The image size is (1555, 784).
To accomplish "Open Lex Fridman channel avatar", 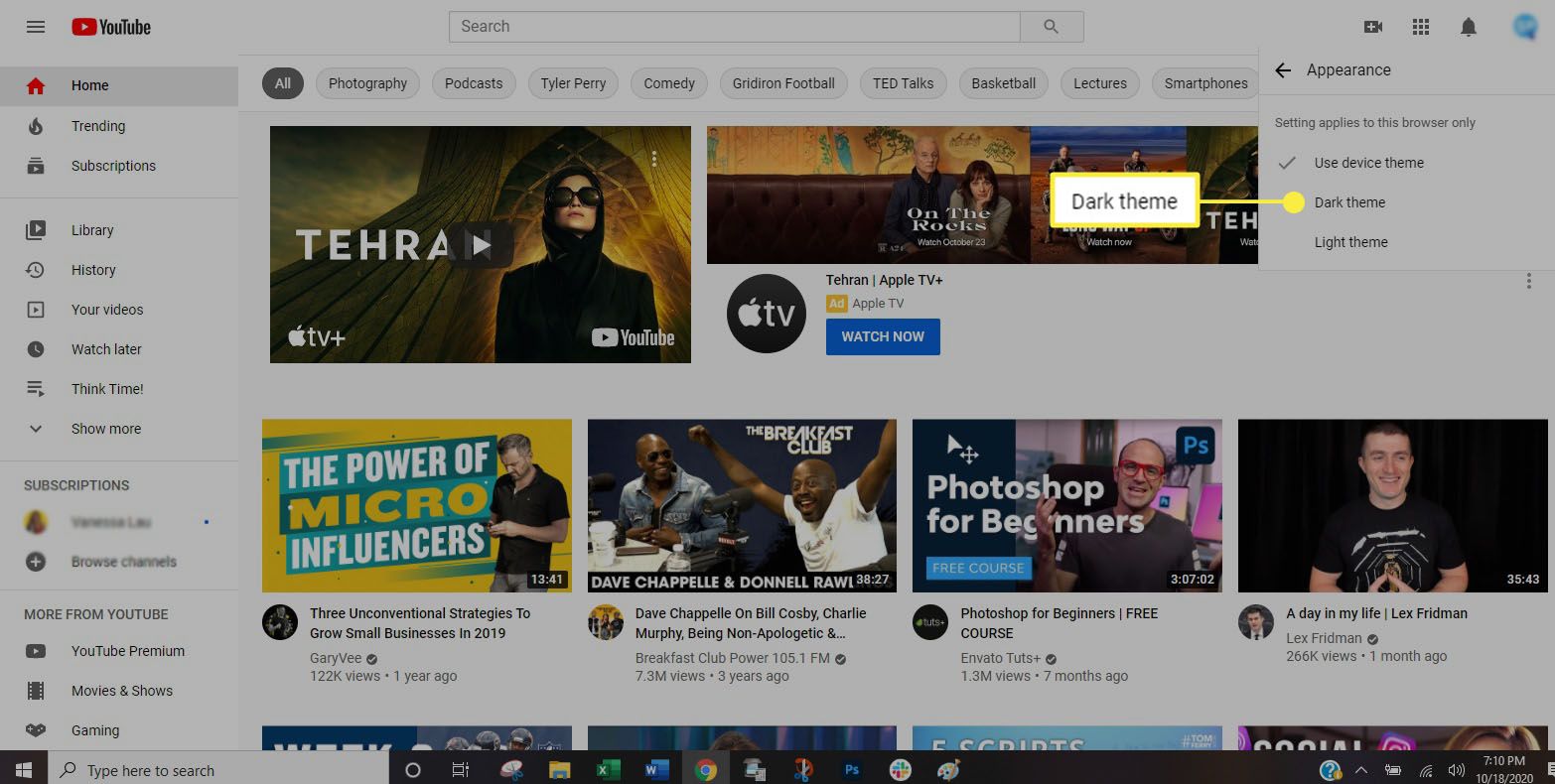I will [1256, 623].
